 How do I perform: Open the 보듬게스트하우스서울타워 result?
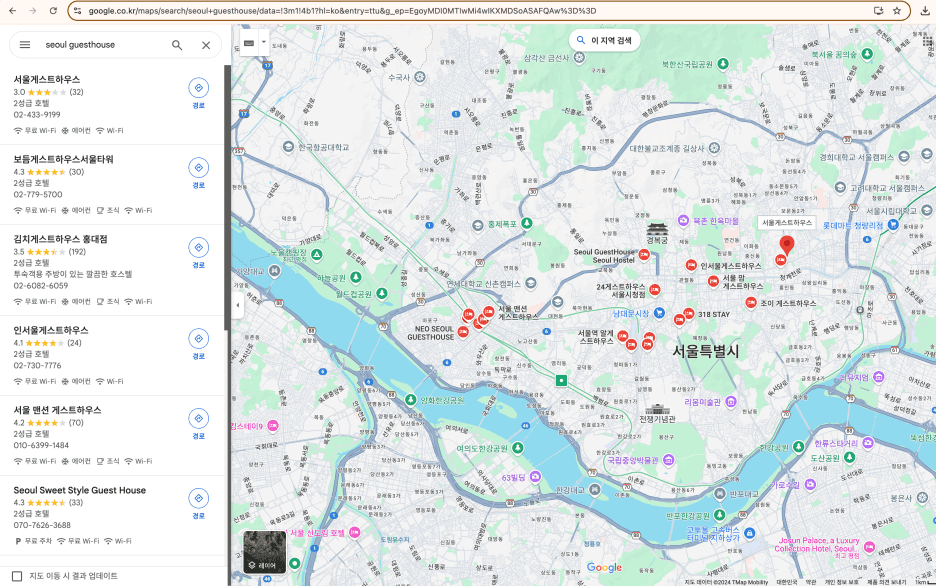coord(63,159)
